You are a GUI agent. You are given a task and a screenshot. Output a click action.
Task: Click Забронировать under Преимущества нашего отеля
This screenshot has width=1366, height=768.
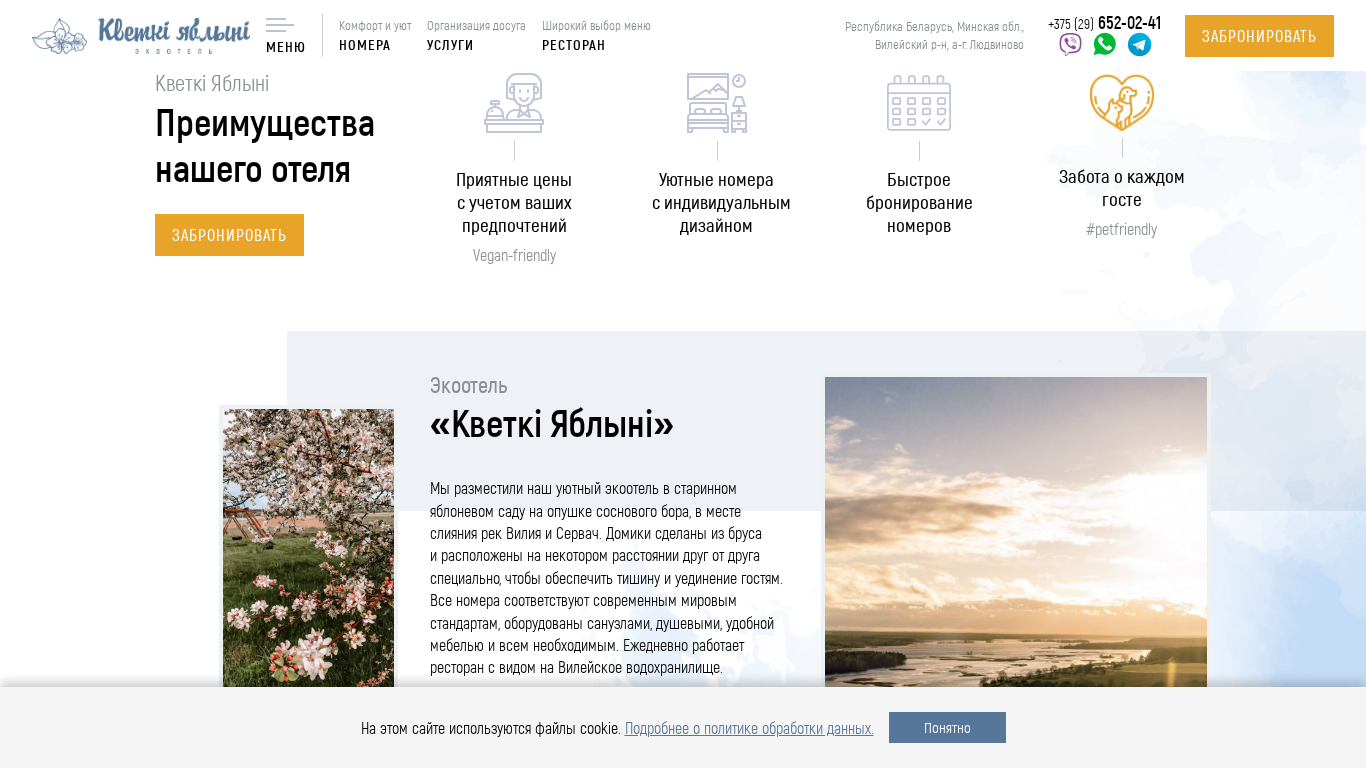(x=229, y=235)
